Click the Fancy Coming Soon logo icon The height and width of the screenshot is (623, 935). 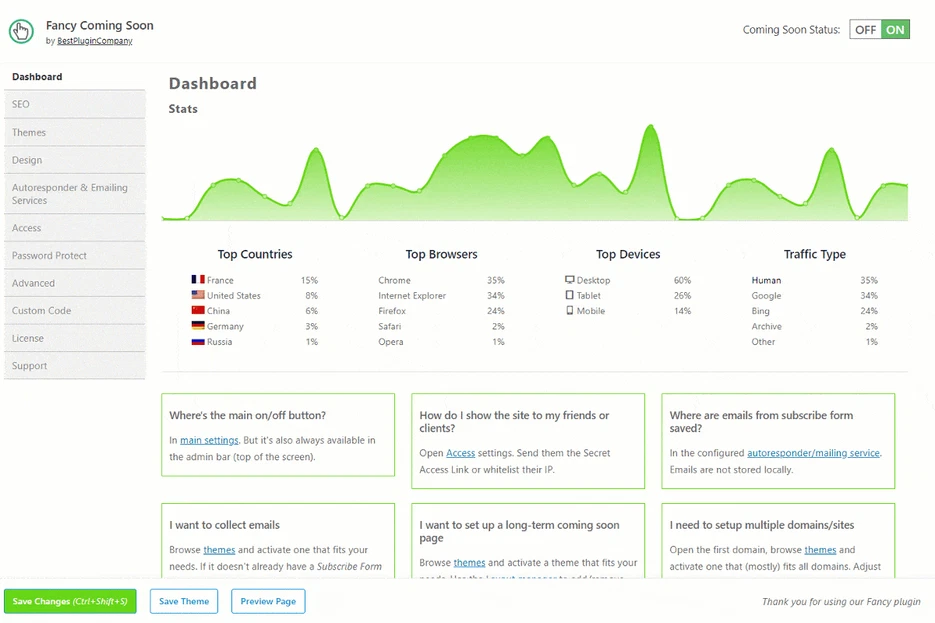[x=22, y=32]
